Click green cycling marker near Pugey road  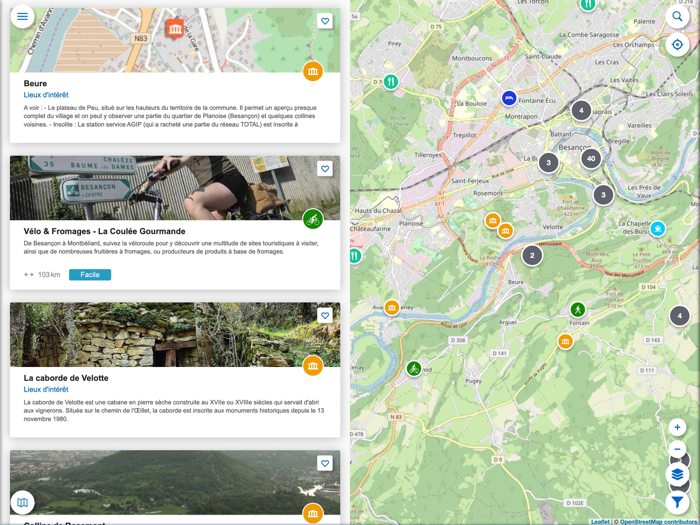click(x=414, y=369)
